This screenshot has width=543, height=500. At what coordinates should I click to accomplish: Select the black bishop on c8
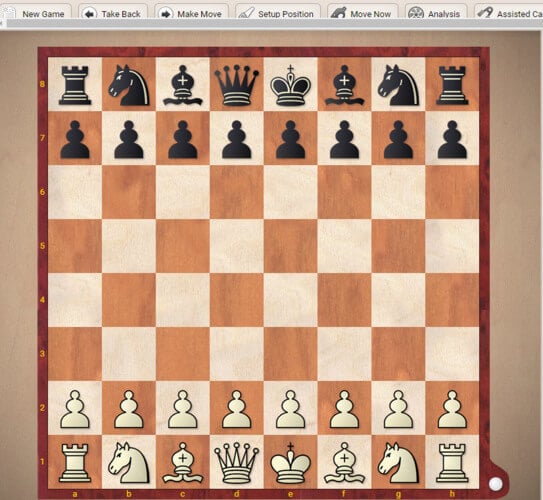183,85
